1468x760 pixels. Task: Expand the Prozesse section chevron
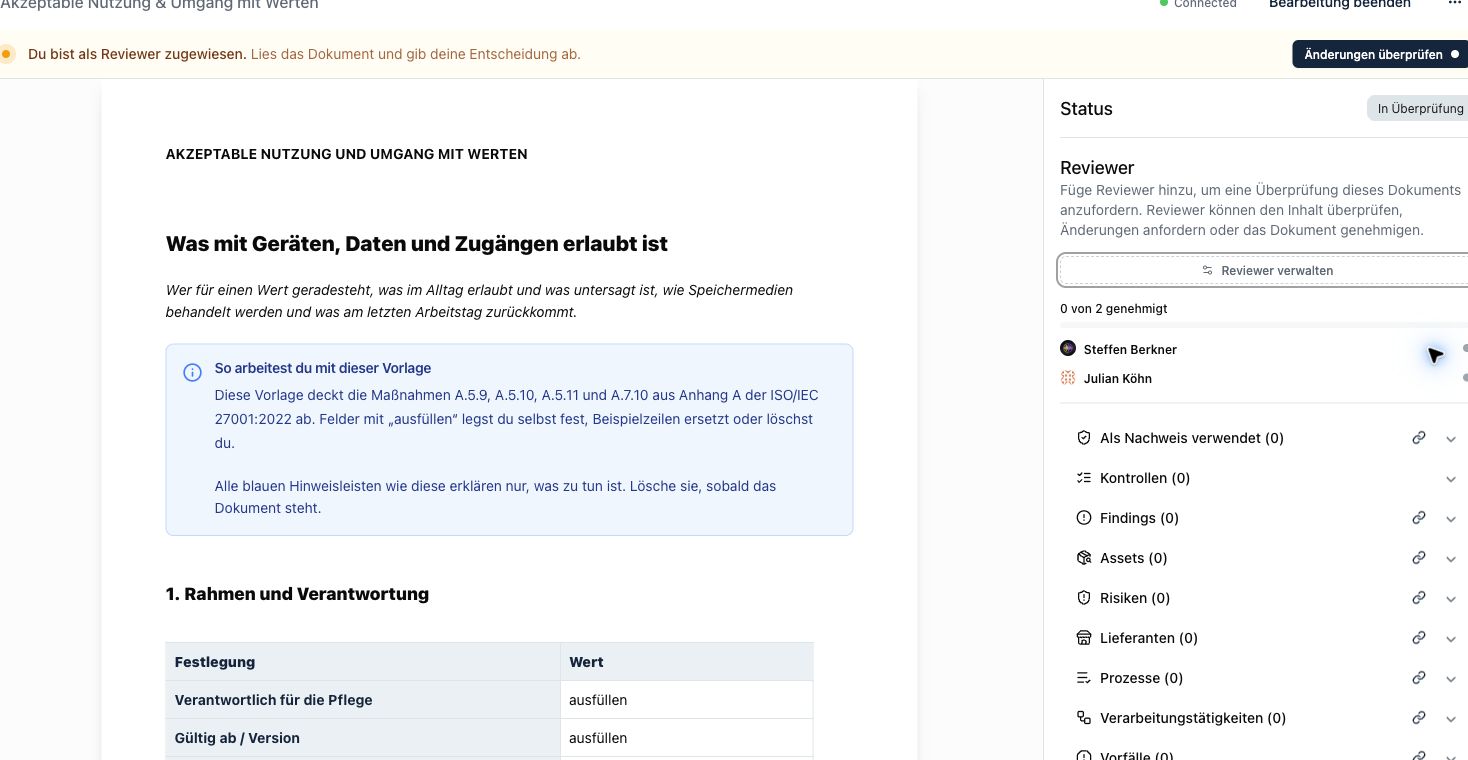[1451, 679]
